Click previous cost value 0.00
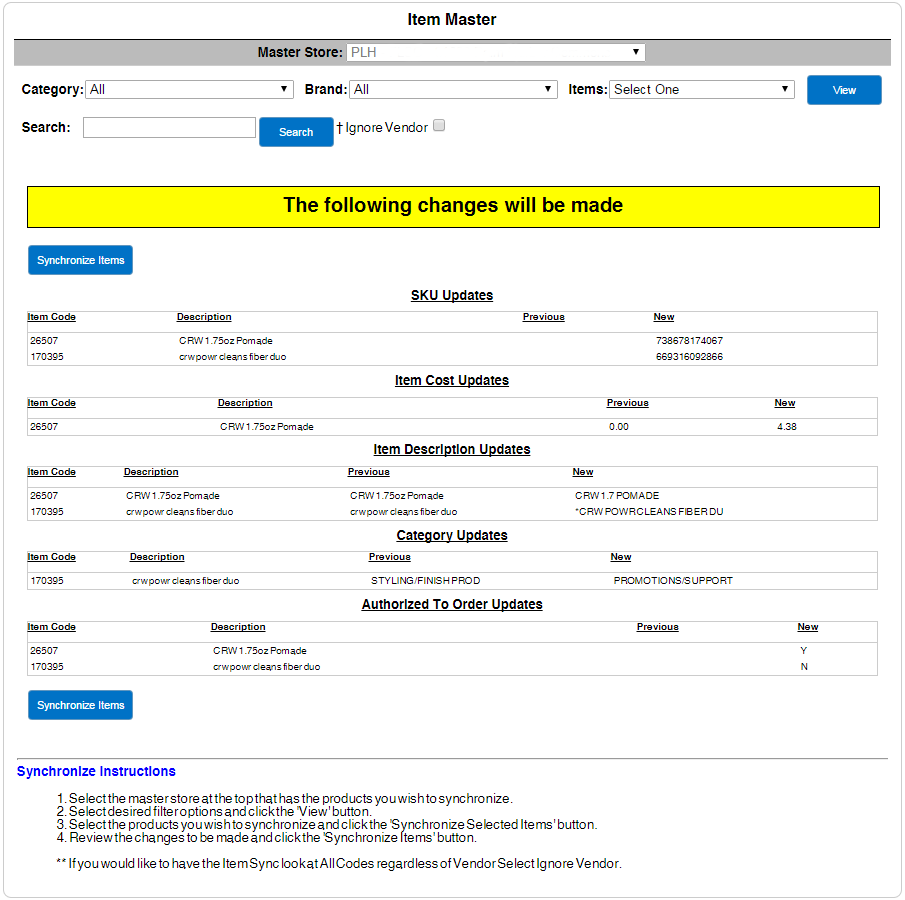This screenshot has width=905, height=900. [x=619, y=427]
